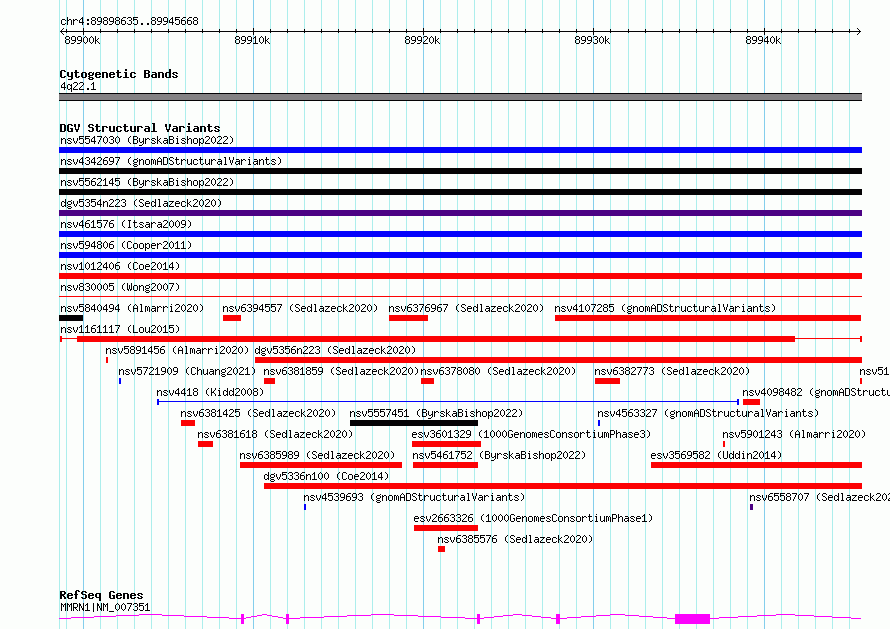The width and height of the screenshot is (890, 629).
Task: Click nsv6376967 (Sedlazeck2020) variant label
Action: pos(466,308)
